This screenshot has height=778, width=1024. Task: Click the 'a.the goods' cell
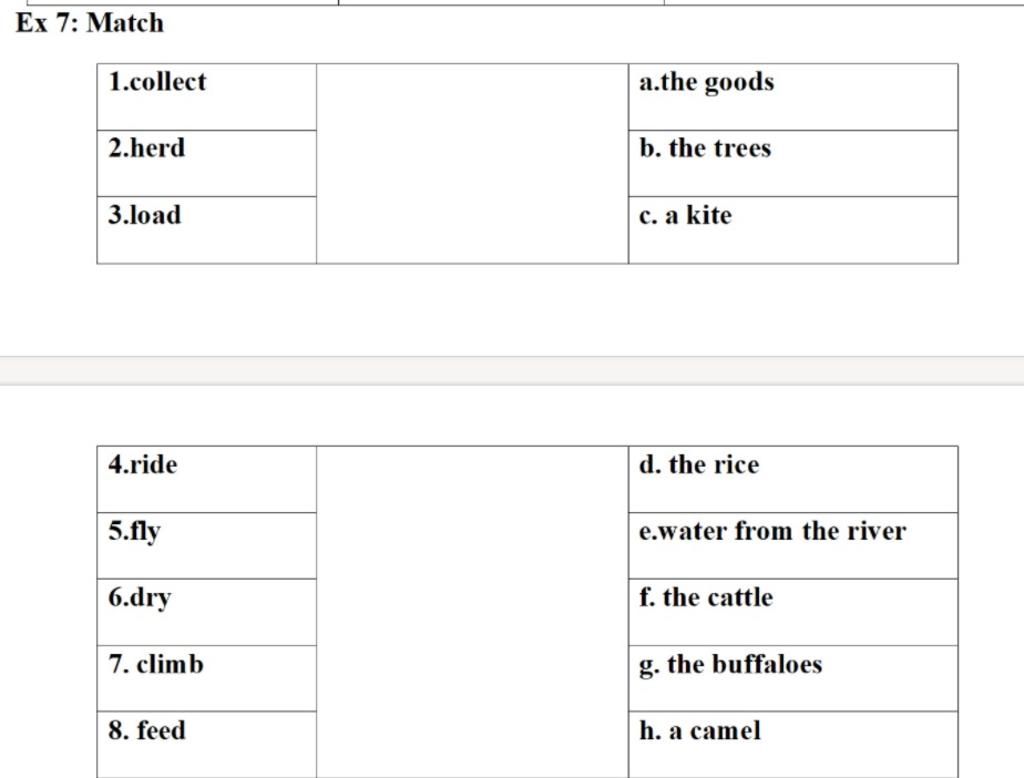click(x=793, y=97)
